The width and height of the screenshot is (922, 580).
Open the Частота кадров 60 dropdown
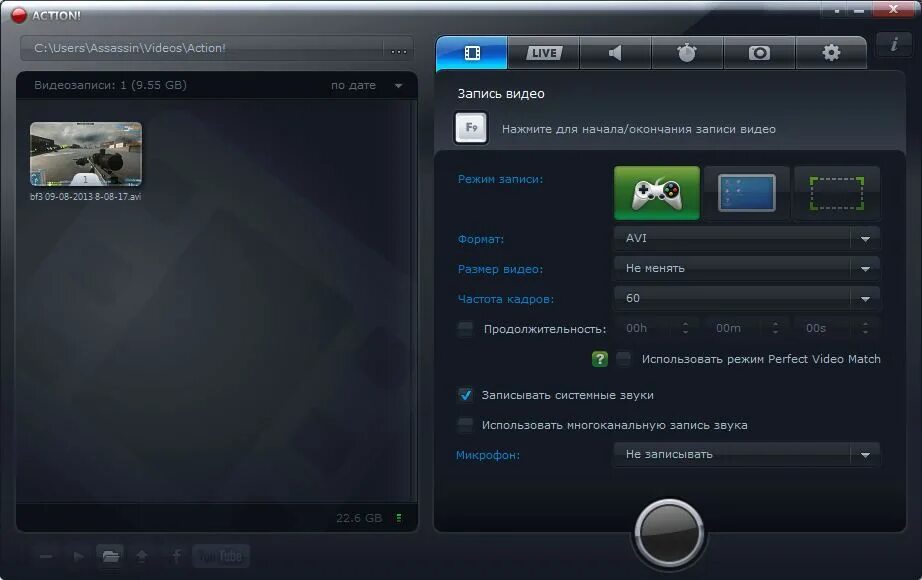pyautogui.click(x=747, y=298)
